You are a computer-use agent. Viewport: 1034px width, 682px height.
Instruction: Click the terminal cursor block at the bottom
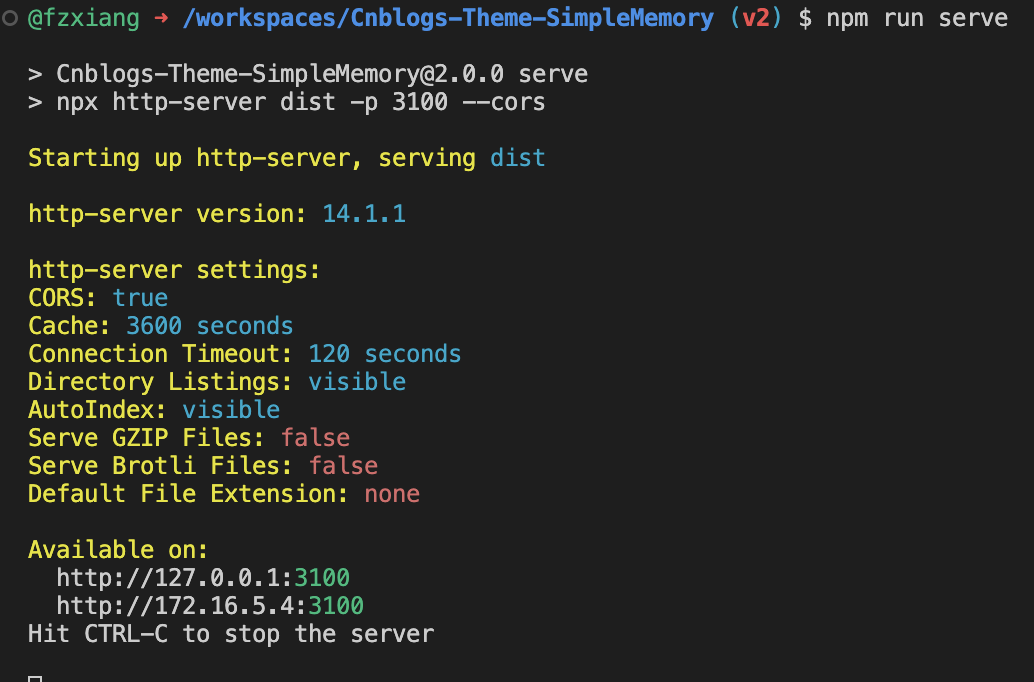point(35,679)
